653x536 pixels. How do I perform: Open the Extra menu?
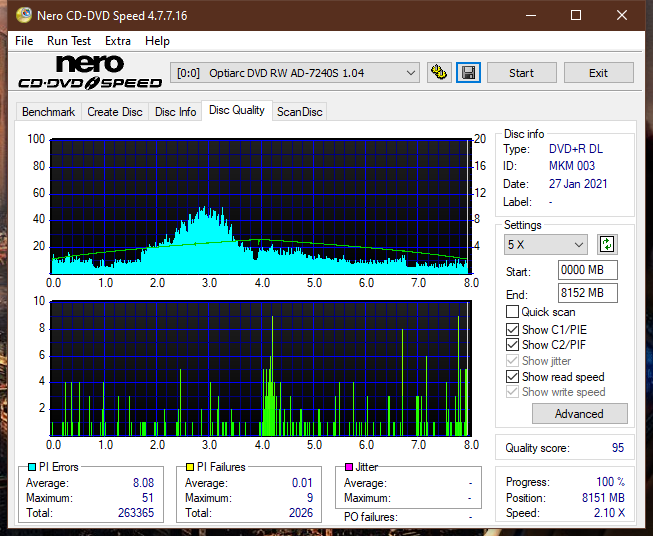pos(118,41)
